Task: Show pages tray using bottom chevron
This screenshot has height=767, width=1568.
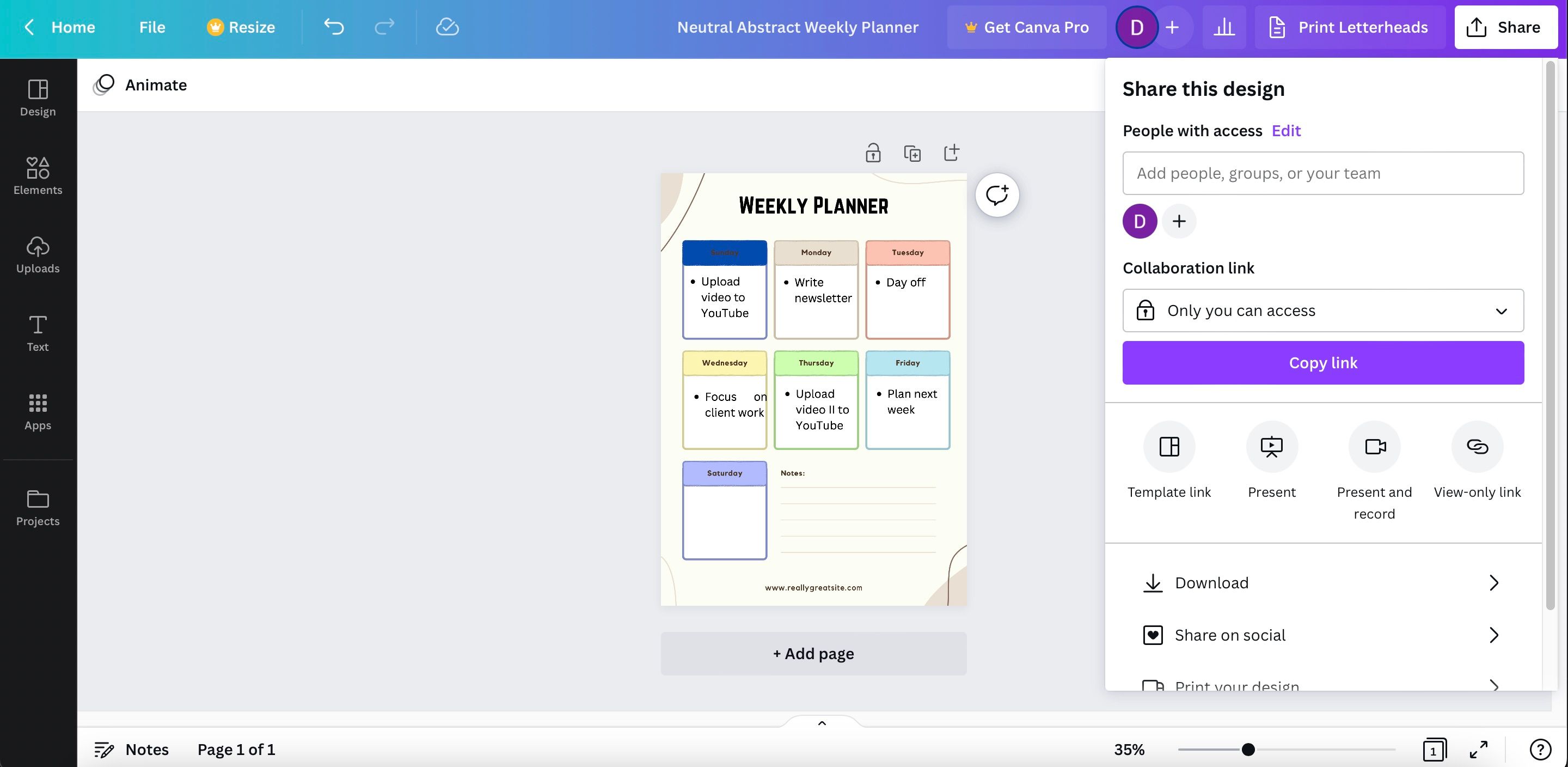Action: [x=822, y=723]
